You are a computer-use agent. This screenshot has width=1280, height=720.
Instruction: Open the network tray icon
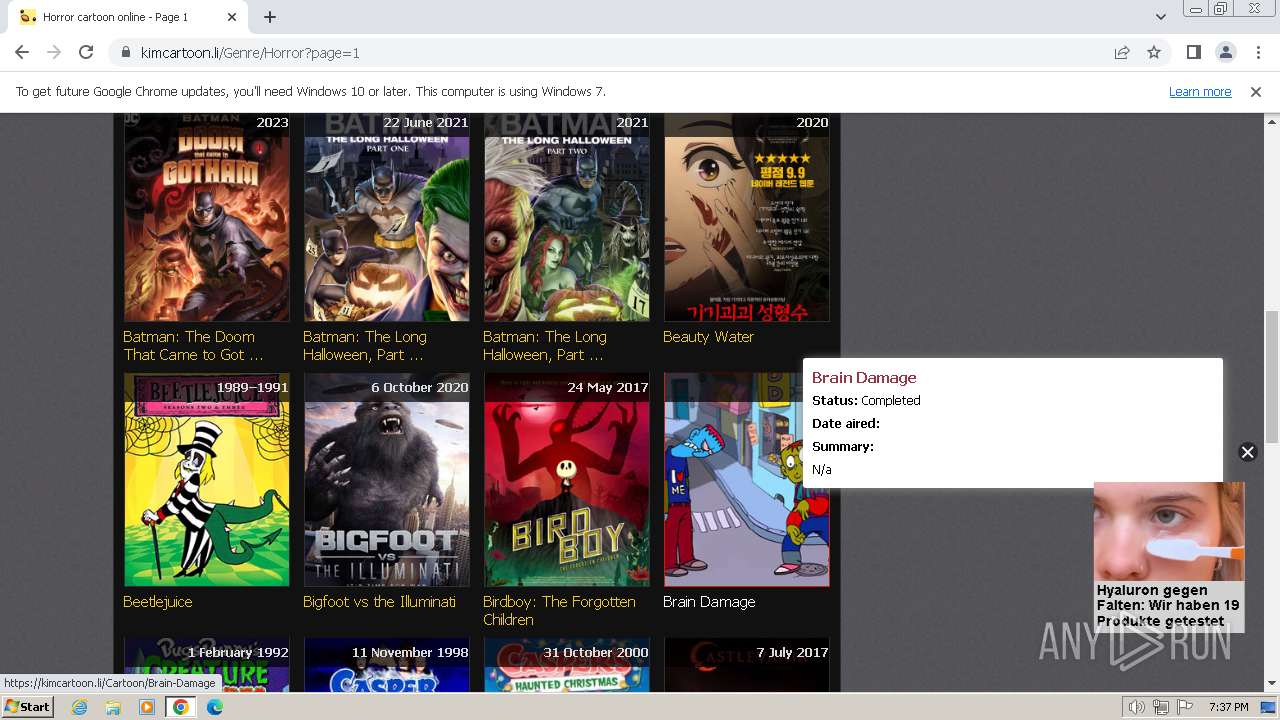(x=1160, y=707)
